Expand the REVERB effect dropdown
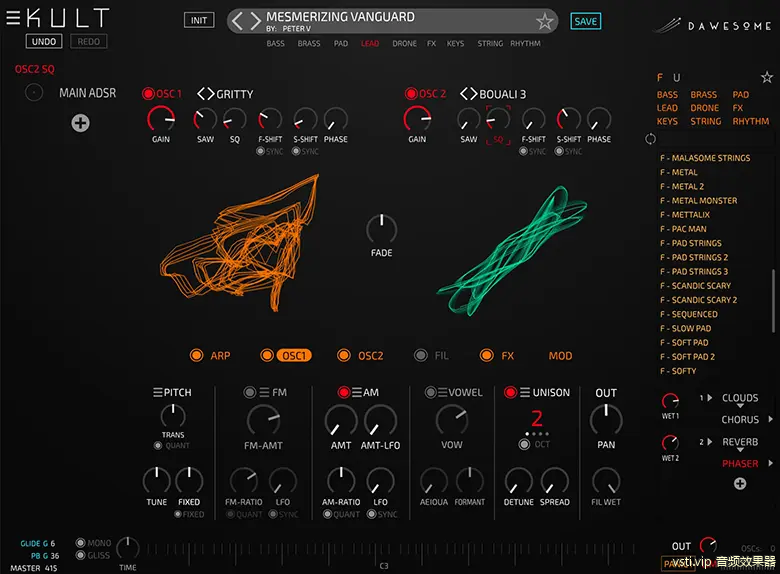780x574 pixels. (740, 442)
